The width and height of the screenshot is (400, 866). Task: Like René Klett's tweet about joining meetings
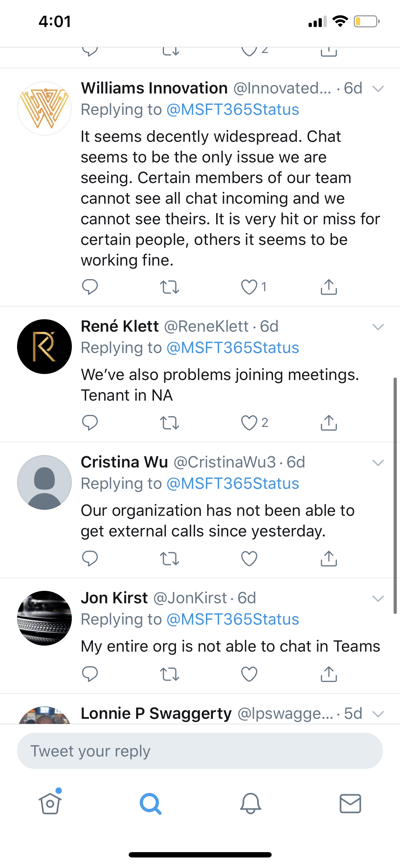pyautogui.click(x=249, y=423)
